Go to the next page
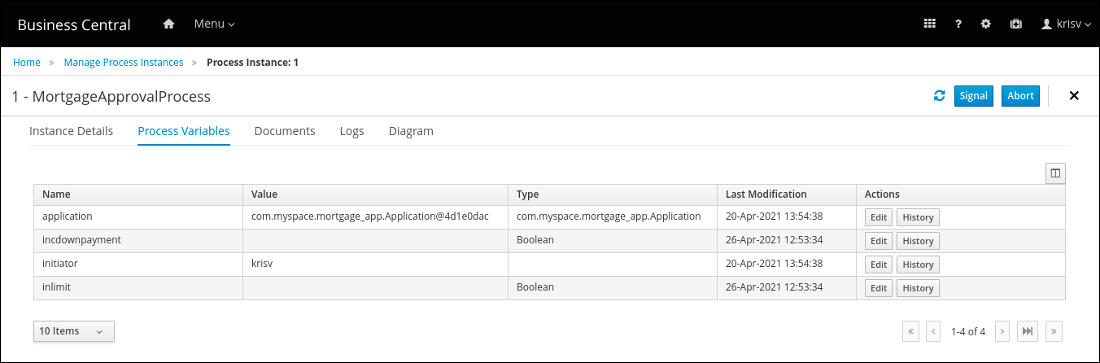This screenshot has width=1100, height=363. 1002,331
